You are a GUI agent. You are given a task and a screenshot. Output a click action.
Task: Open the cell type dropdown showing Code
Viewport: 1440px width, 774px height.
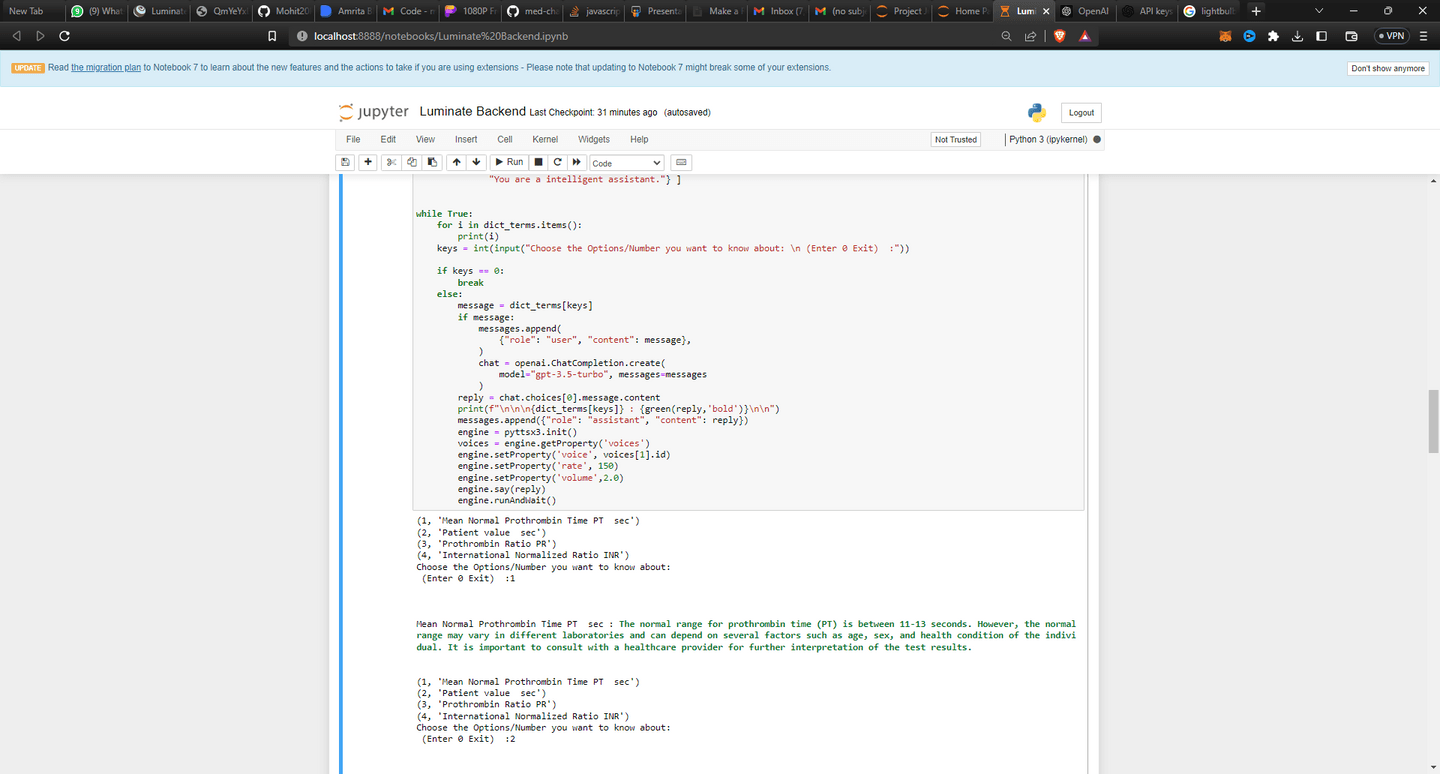[626, 163]
